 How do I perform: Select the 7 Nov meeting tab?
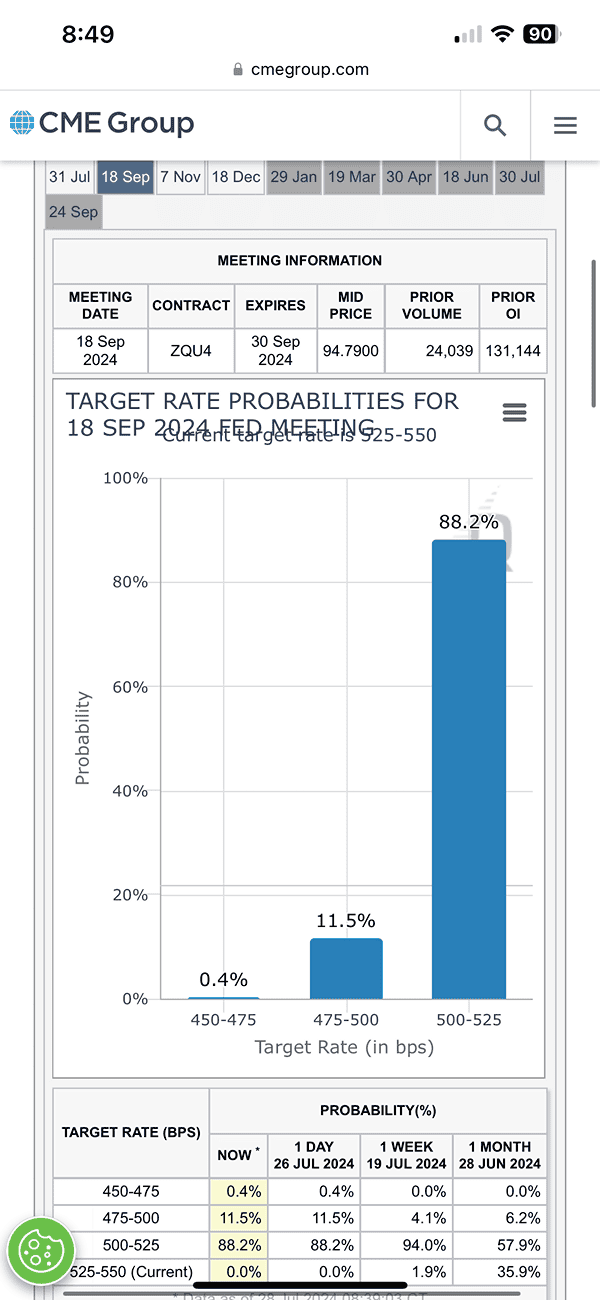(x=180, y=177)
